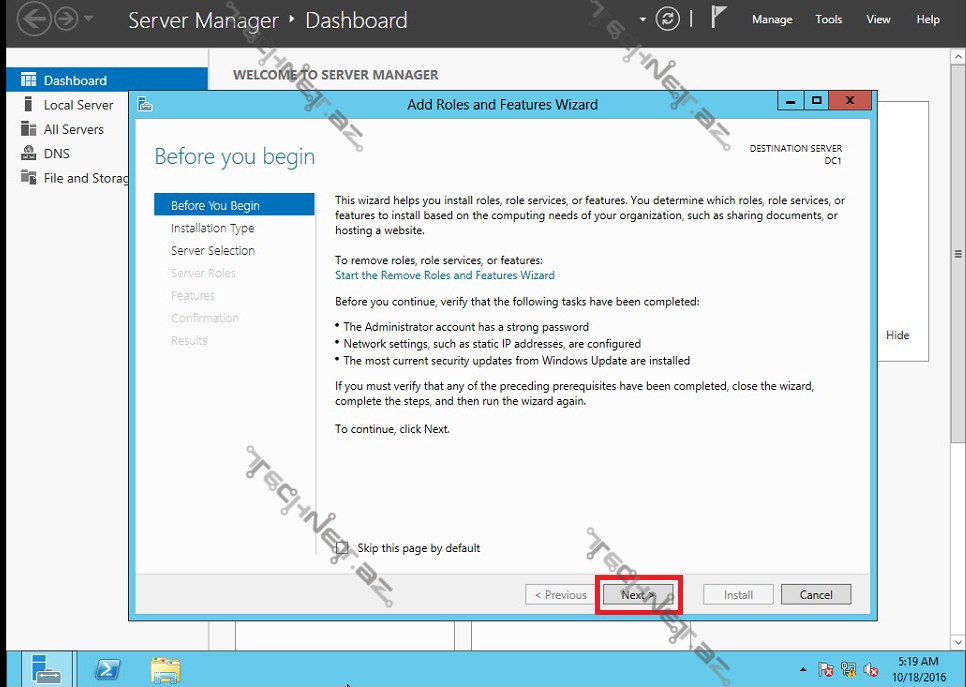Viewport: 966px width, 687px height.
Task: Open File Explorer from the taskbar
Action: (x=165, y=669)
